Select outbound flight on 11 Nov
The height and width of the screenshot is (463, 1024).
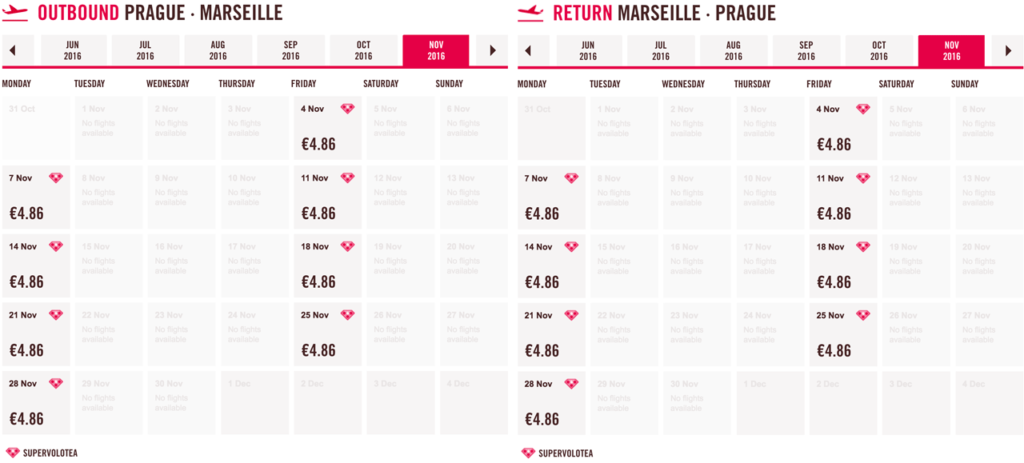tap(327, 197)
